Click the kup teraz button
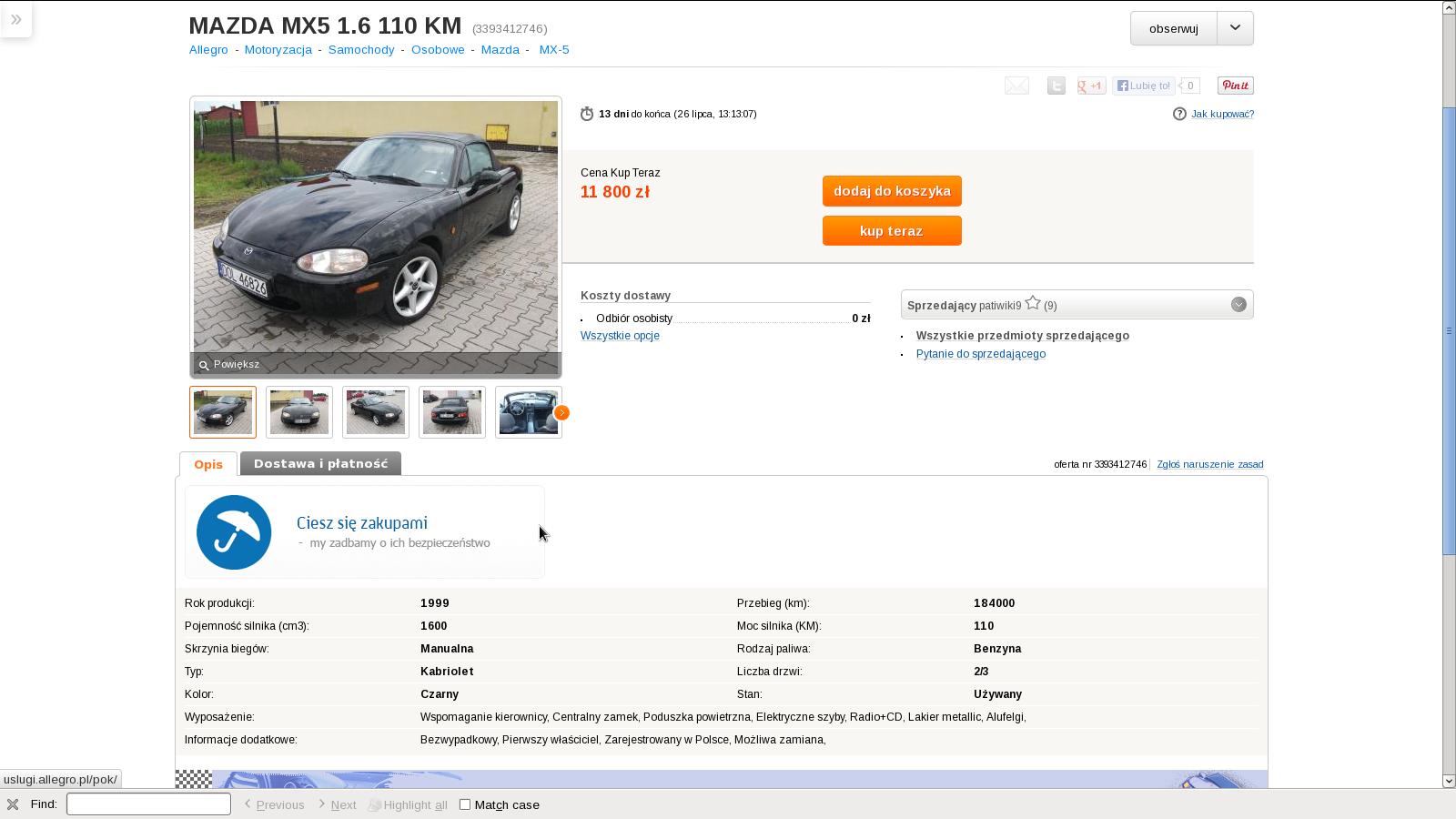This screenshot has height=819, width=1456. [x=892, y=231]
